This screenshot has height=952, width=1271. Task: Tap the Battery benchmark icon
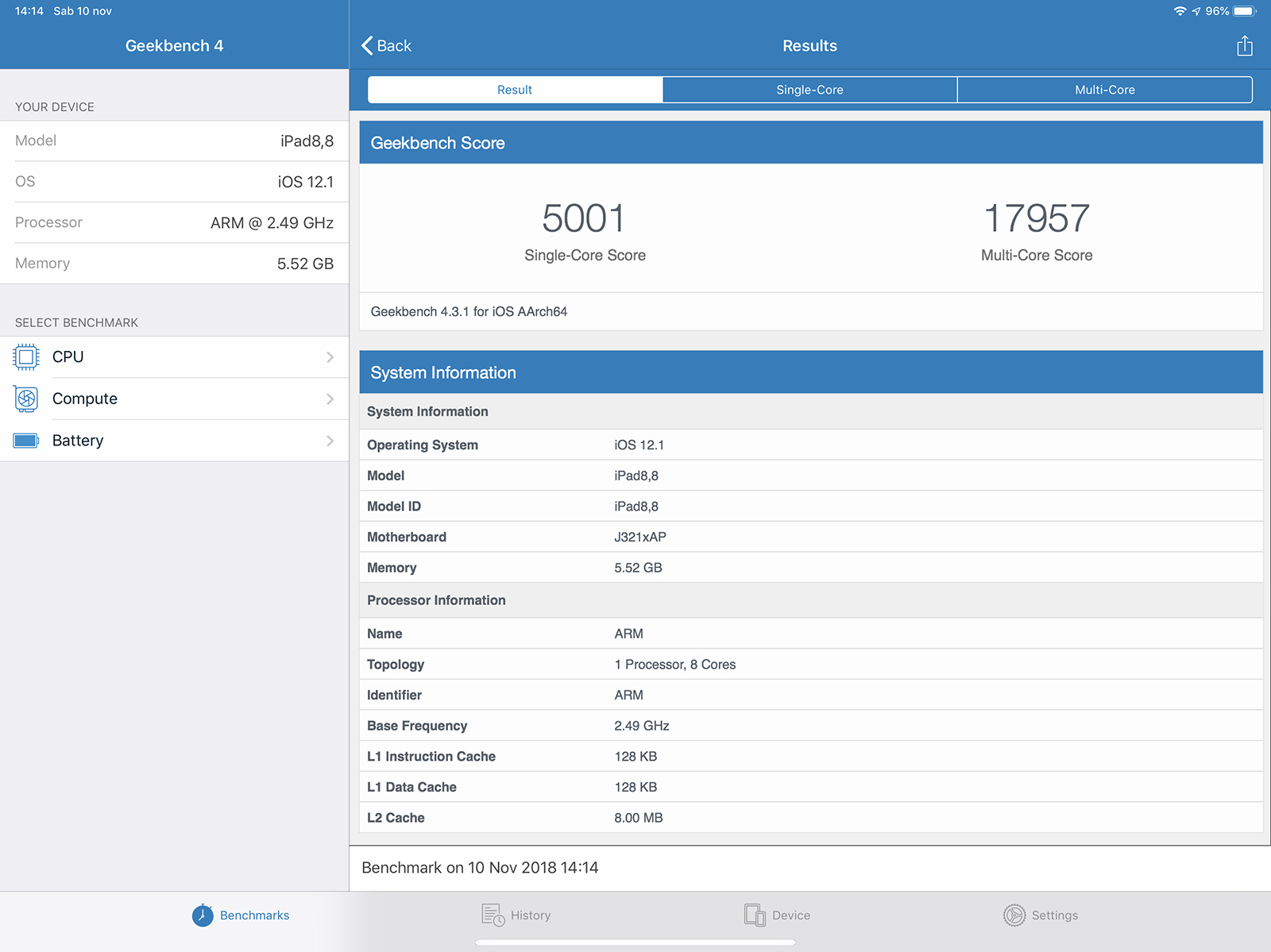pos(26,441)
